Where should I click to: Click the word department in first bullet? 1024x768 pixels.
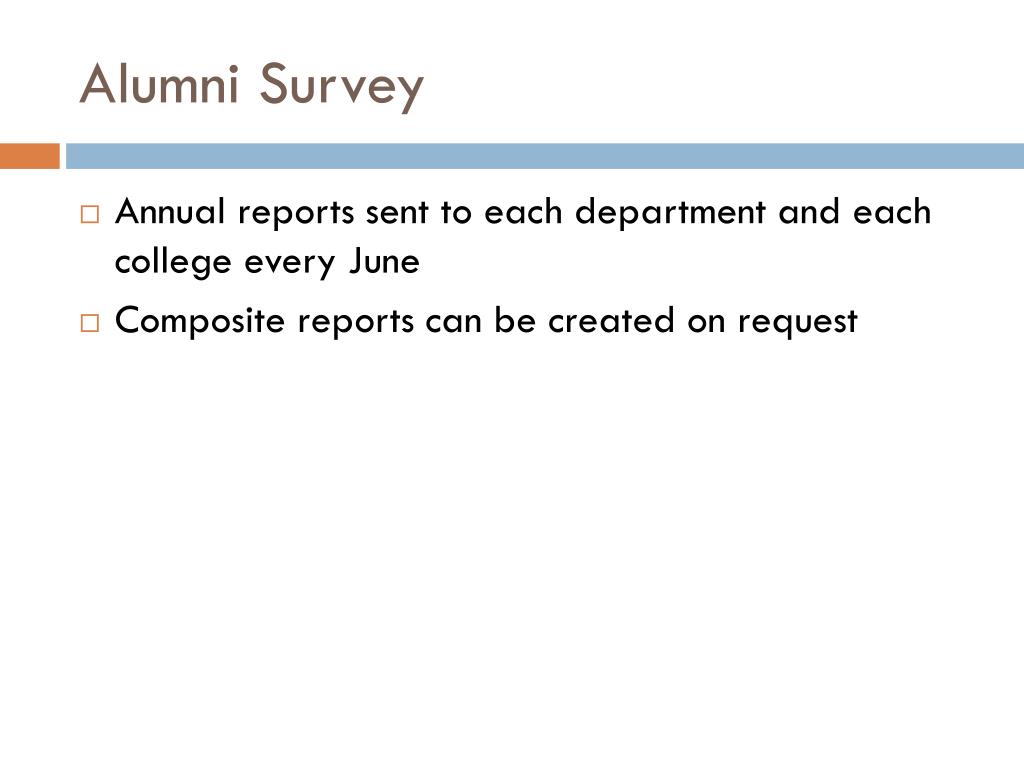(x=670, y=213)
